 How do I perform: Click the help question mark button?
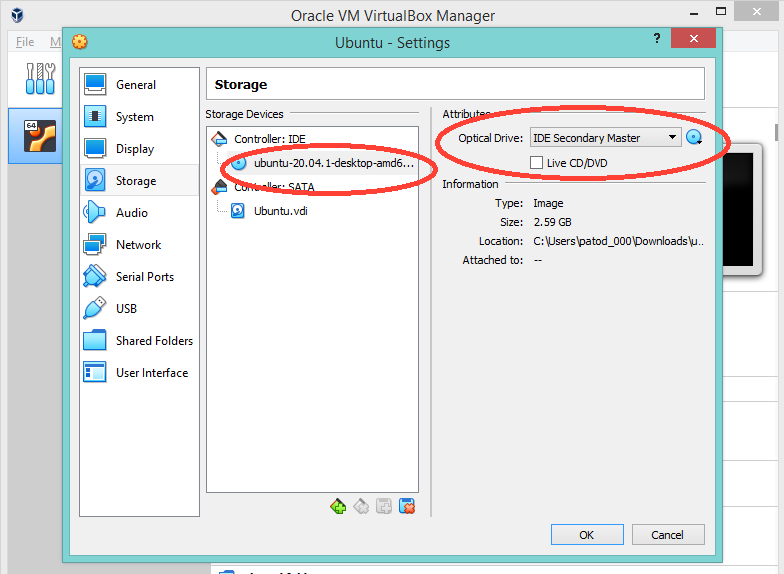[656, 38]
